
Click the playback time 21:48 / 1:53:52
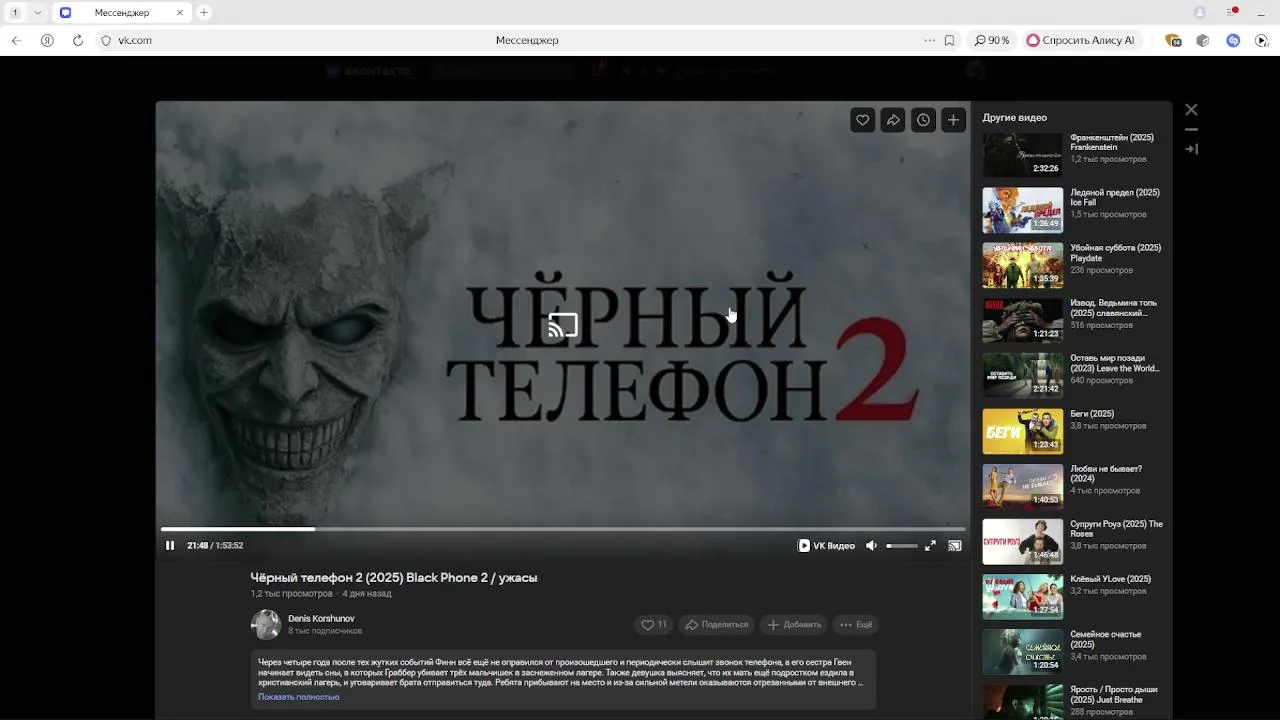[215, 545]
